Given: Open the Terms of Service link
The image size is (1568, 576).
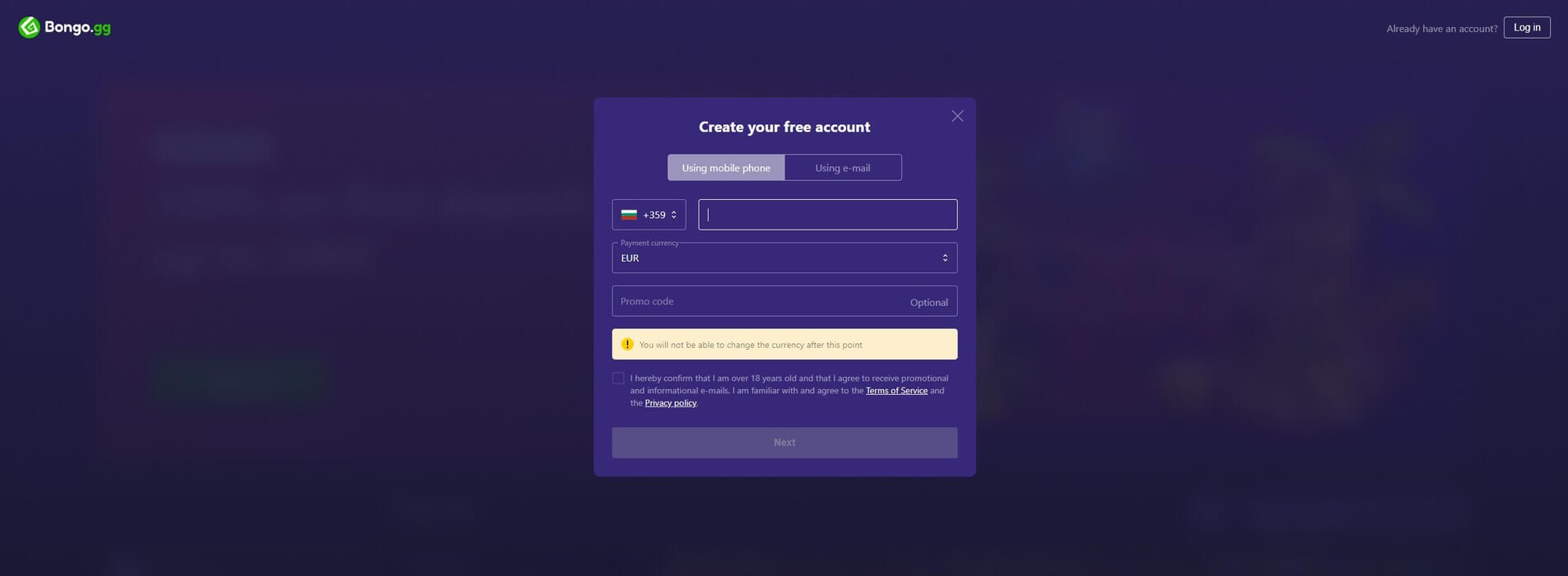Looking at the screenshot, I should [x=896, y=391].
